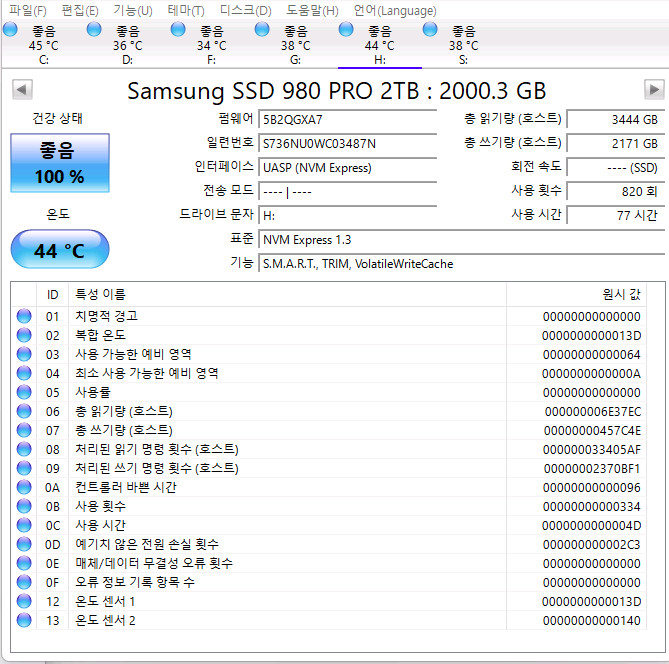Click status orb for attribute 03 사용 가능한 예비 영역
Screen dimensions: 669x664
pos(24,354)
